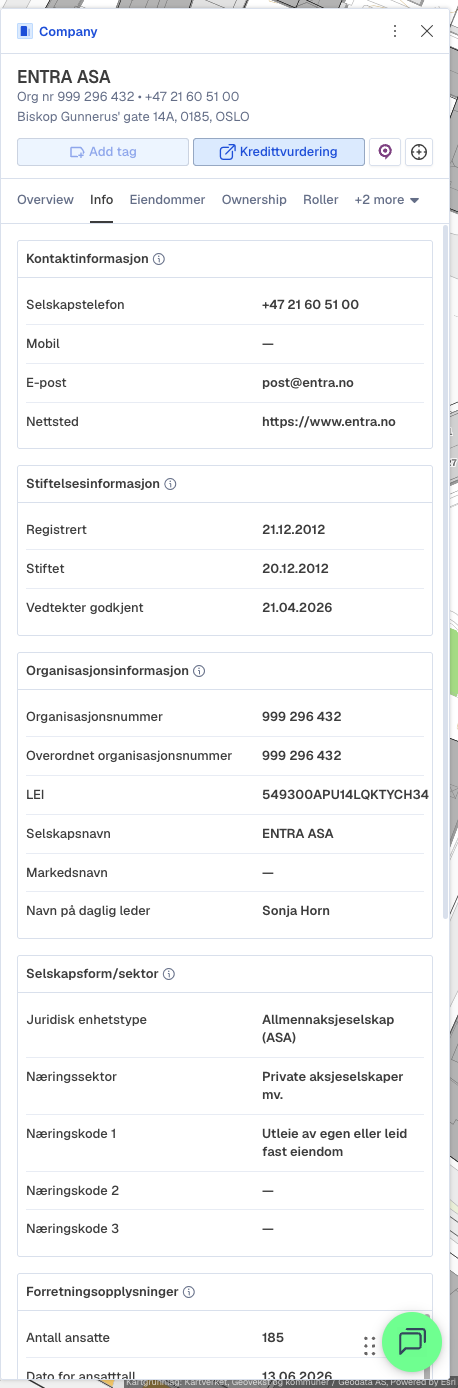Click the Stiftet date 20.12.2012
The height and width of the screenshot is (1388, 458).
pyautogui.click(x=296, y=569)
